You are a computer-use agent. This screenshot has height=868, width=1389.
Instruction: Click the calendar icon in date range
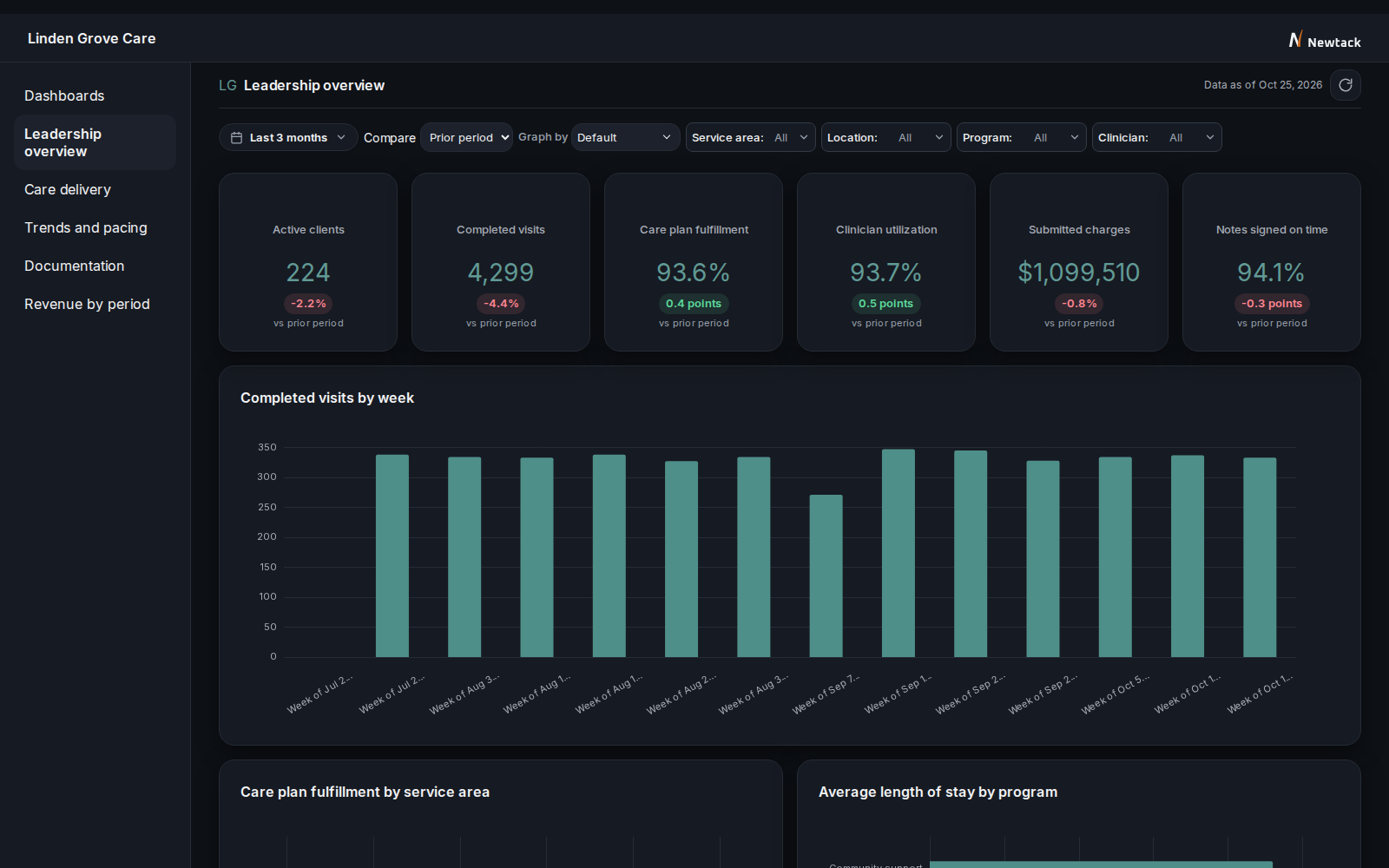(x=236, y=137)
